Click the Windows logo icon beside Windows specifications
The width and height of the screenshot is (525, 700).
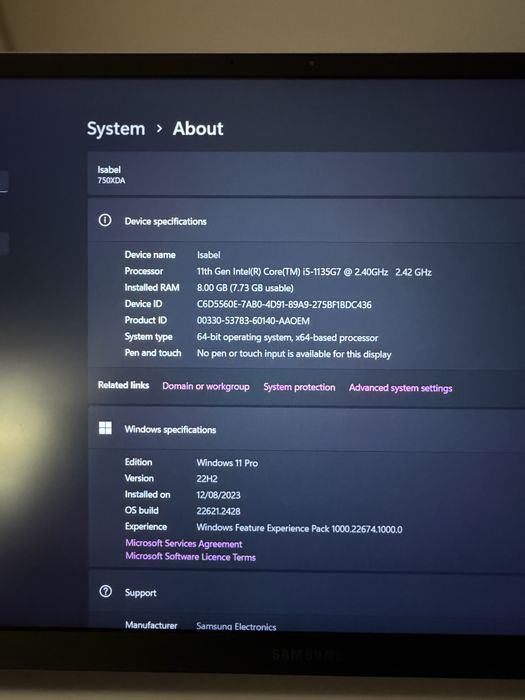[105, 428]
